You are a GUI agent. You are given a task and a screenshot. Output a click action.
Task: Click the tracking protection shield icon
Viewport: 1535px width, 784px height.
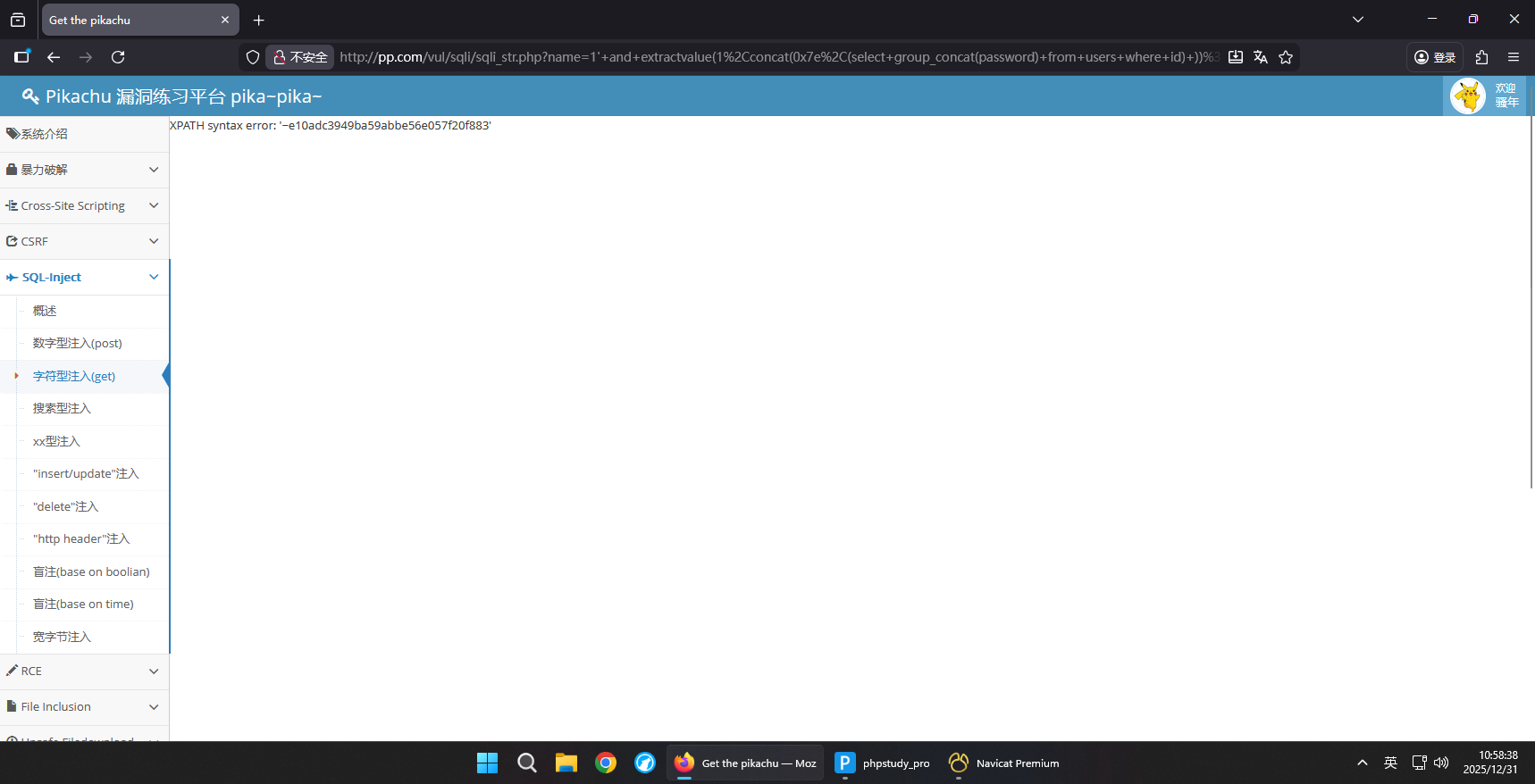[253, 57]
